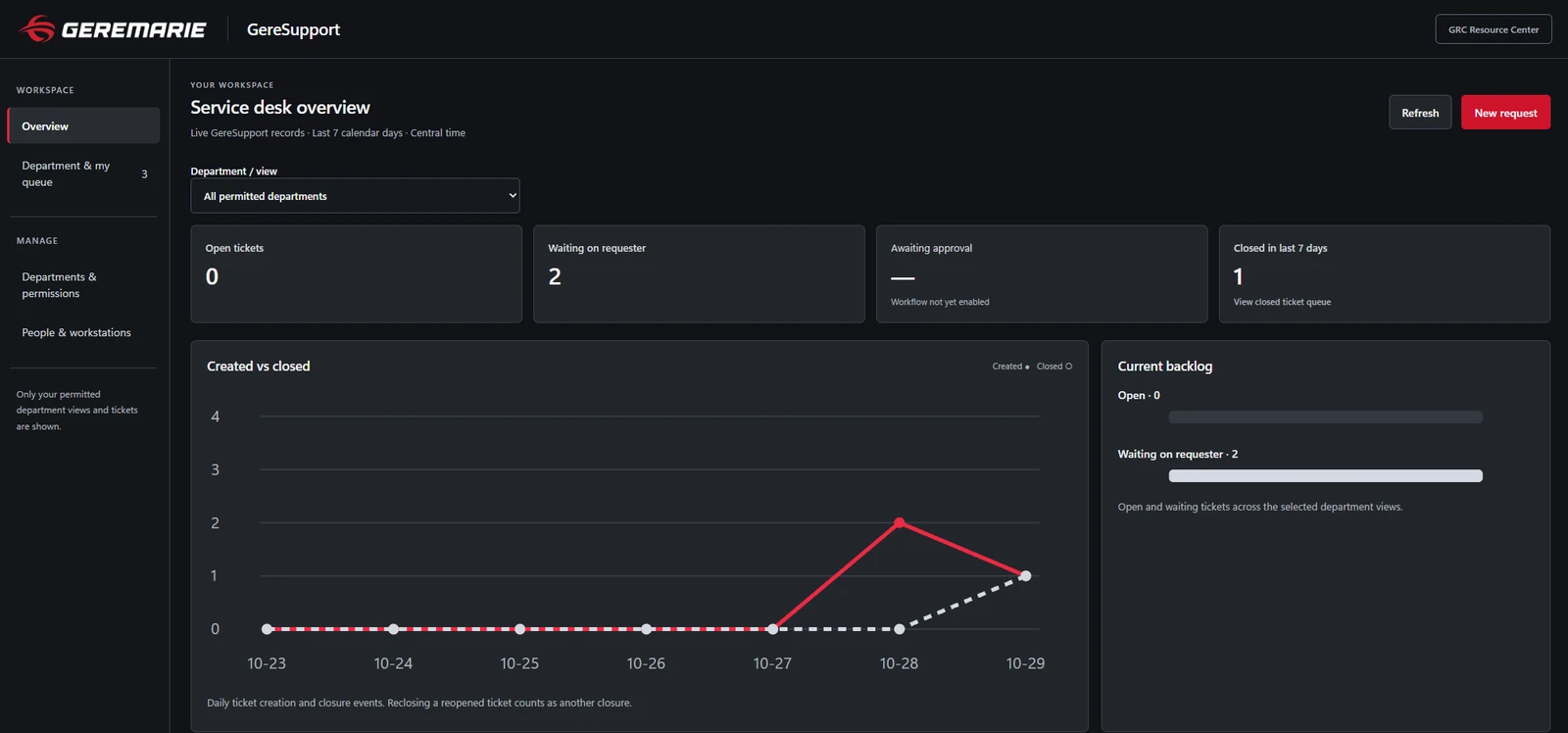Click the data point on 10-26
The image size is (1568, 733).
pyautogui.click(x=646, y=629)
